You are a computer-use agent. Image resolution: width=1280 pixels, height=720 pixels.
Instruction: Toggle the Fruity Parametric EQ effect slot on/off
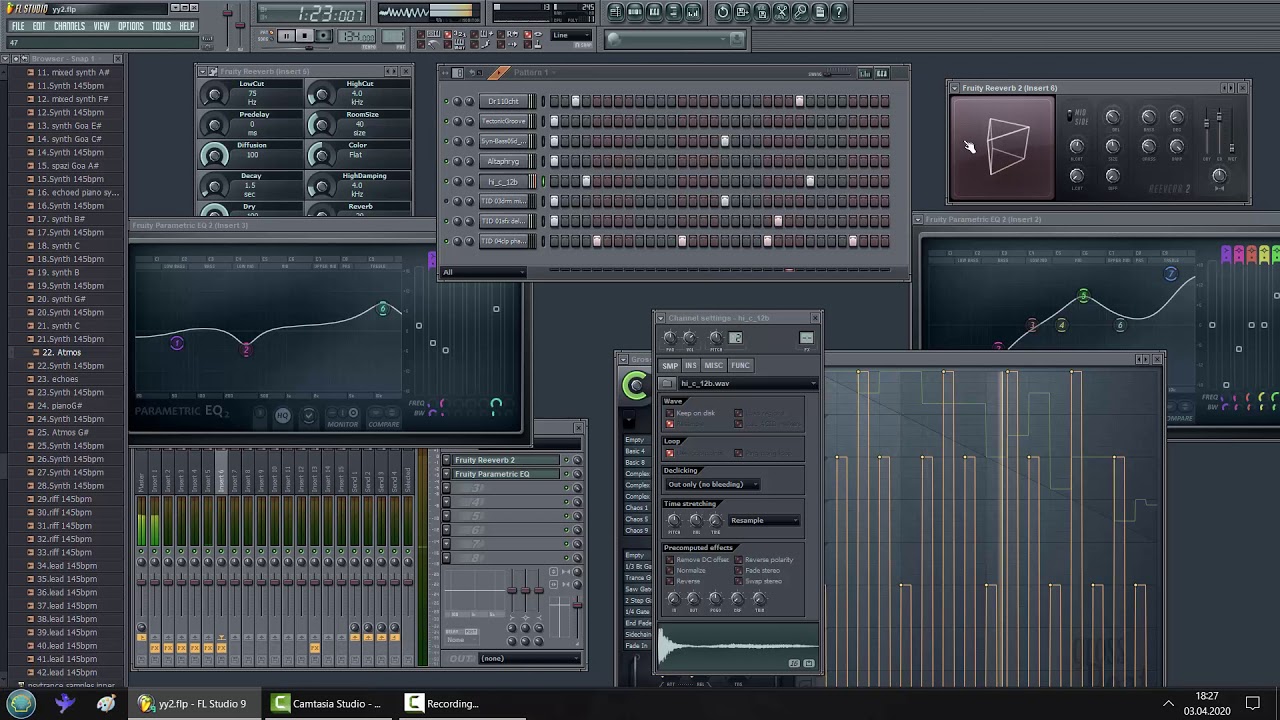[x=565, y=474]
